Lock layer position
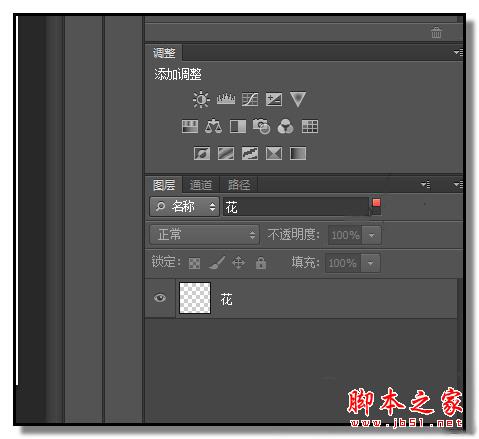479x439 pixels. 239,263
